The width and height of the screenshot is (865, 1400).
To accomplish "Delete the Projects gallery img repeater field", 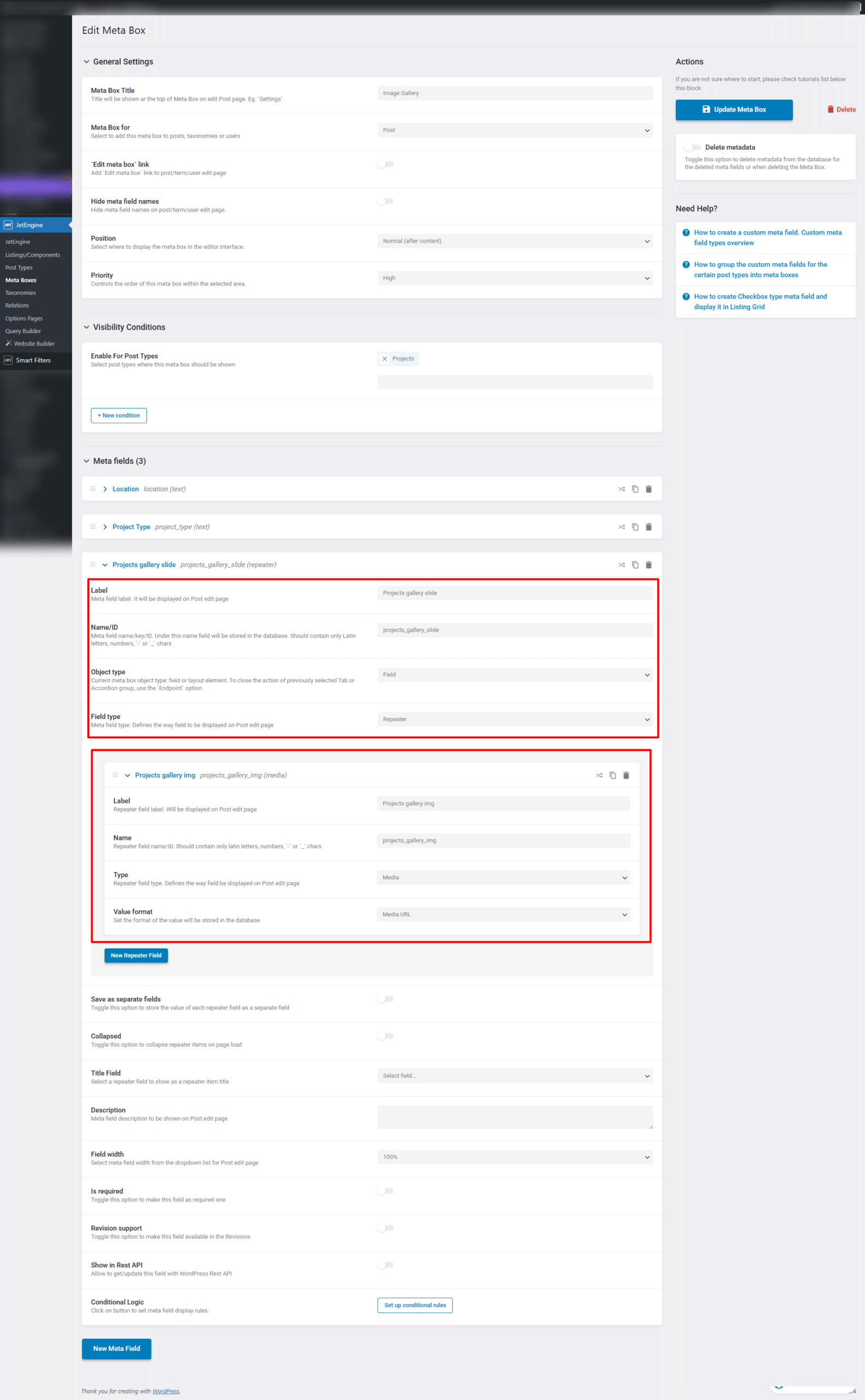I will (626, 775).
